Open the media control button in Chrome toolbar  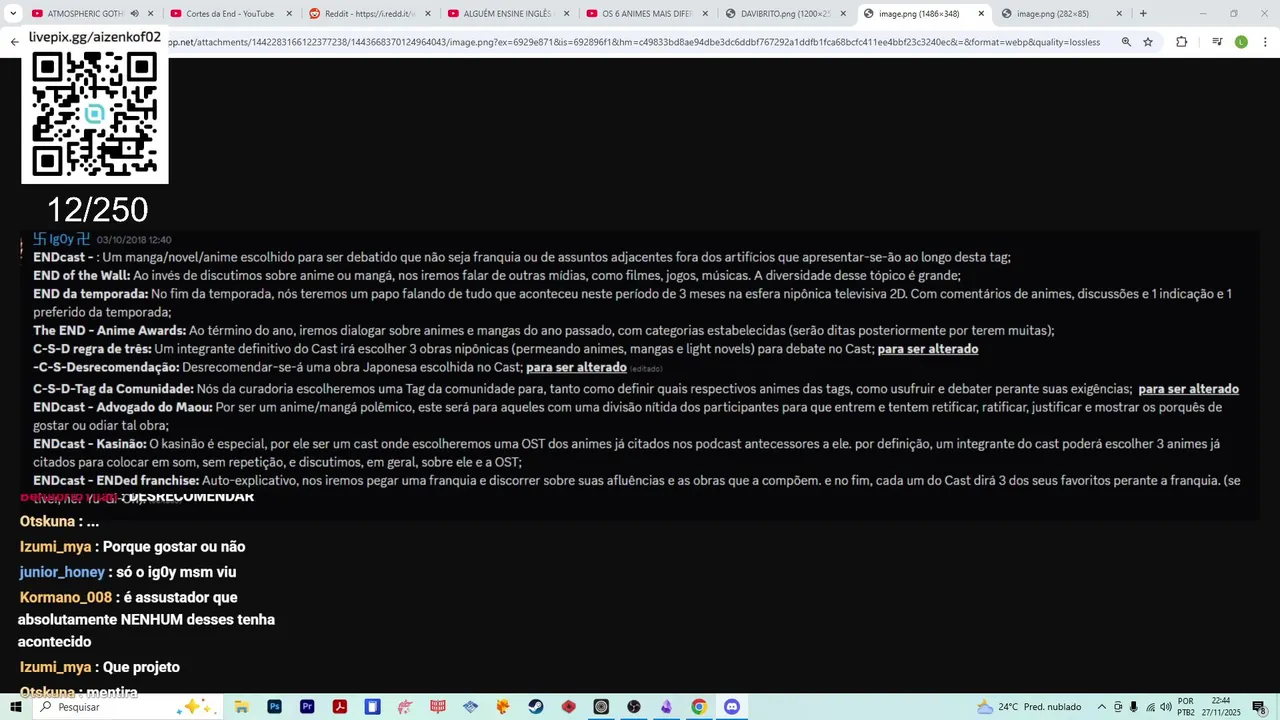pyautogui.click(x=1217, y=42)
